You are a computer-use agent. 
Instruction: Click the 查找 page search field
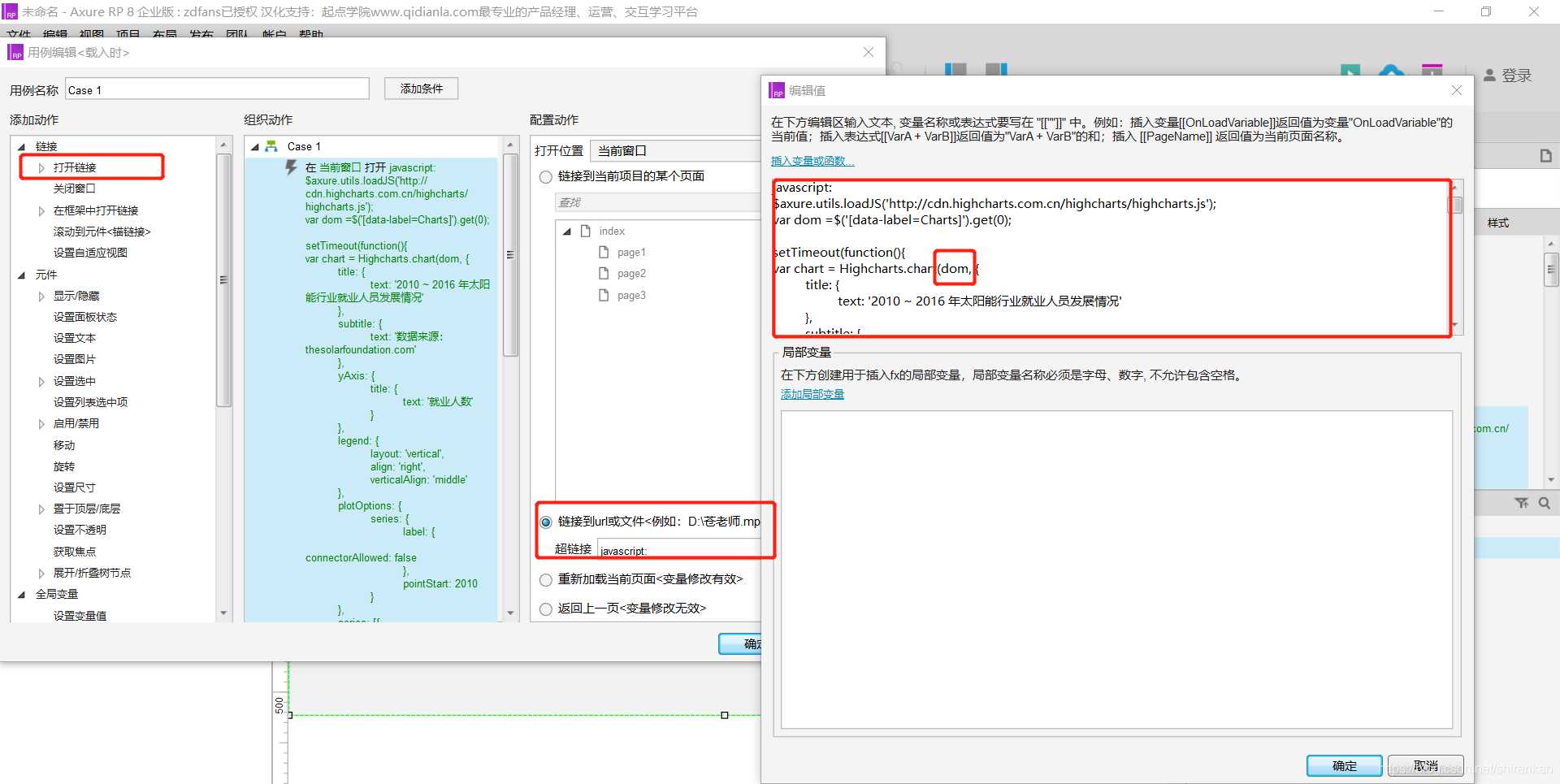[x=658, y=202]
